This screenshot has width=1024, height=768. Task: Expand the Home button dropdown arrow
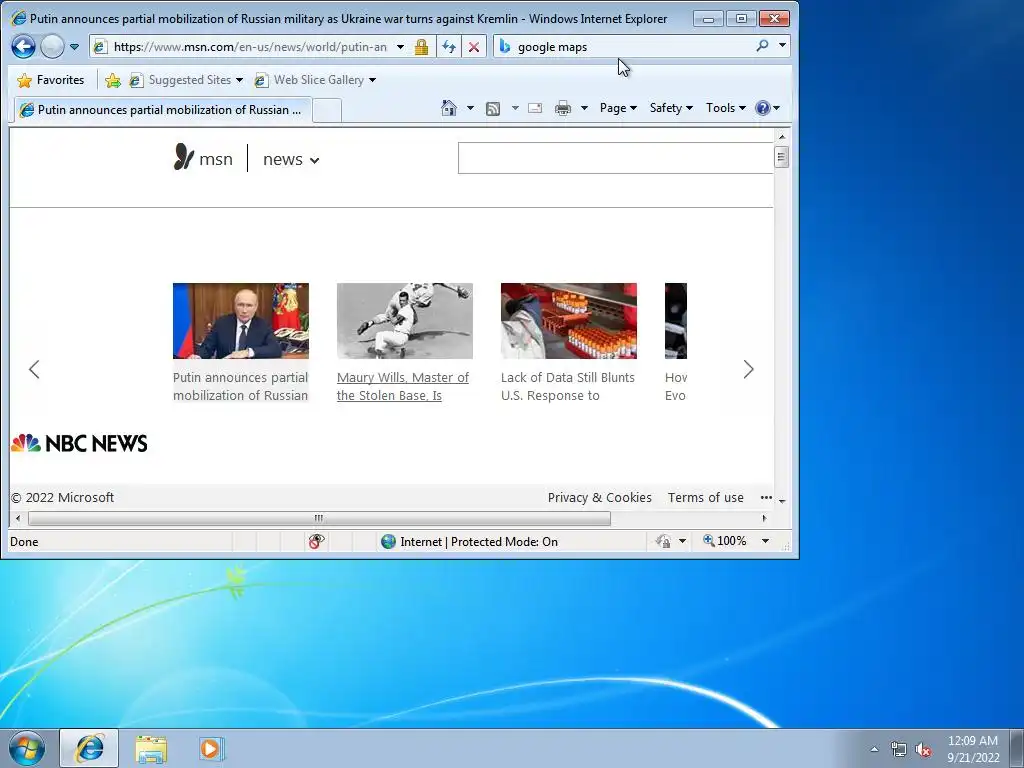[x=470, y=108]
